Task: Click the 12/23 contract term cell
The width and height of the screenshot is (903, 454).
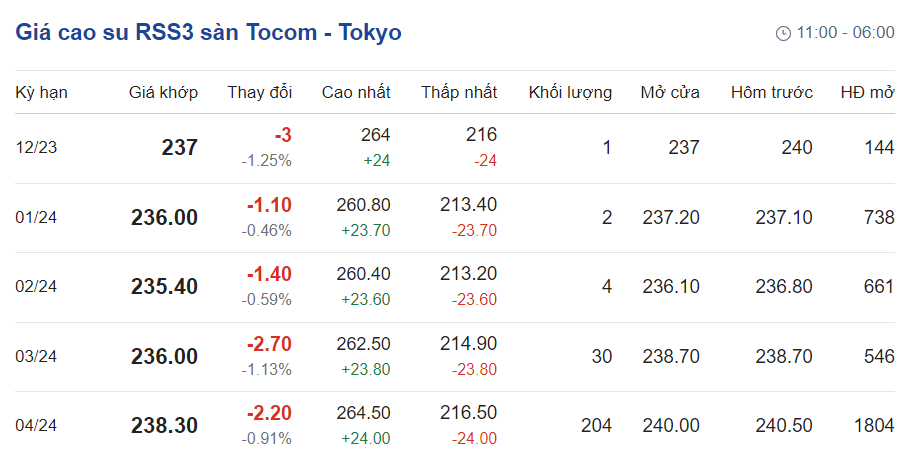Action: pos(36,148)
